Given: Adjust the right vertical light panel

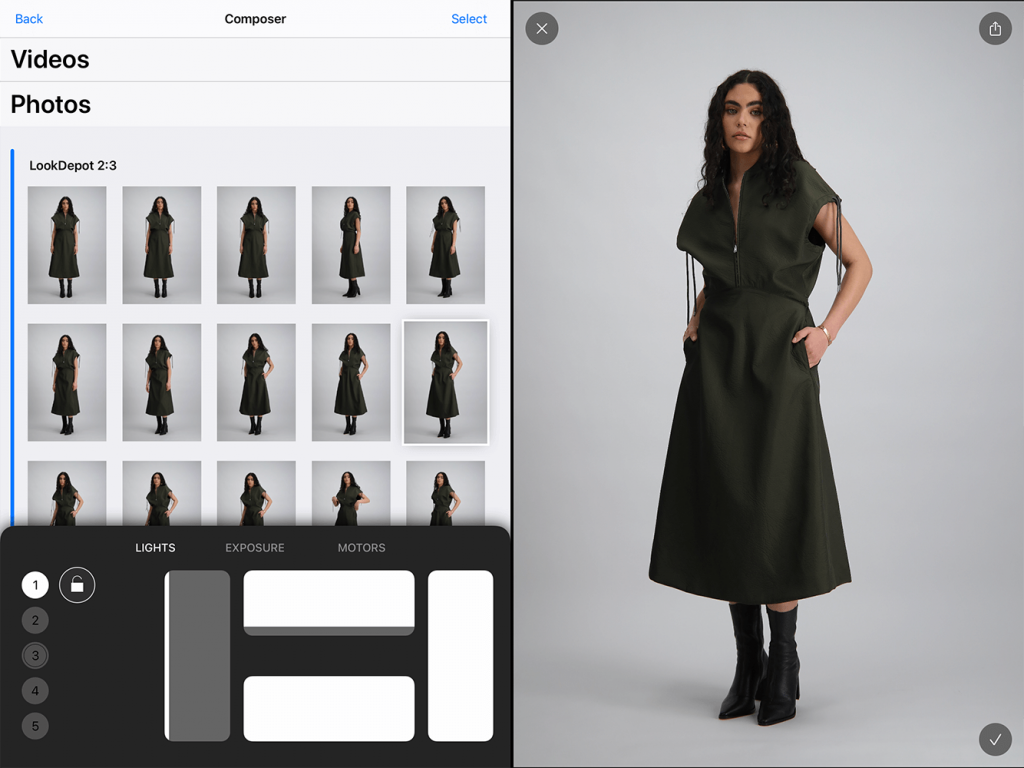Looking at the screenshot, I should coord(460,656).
